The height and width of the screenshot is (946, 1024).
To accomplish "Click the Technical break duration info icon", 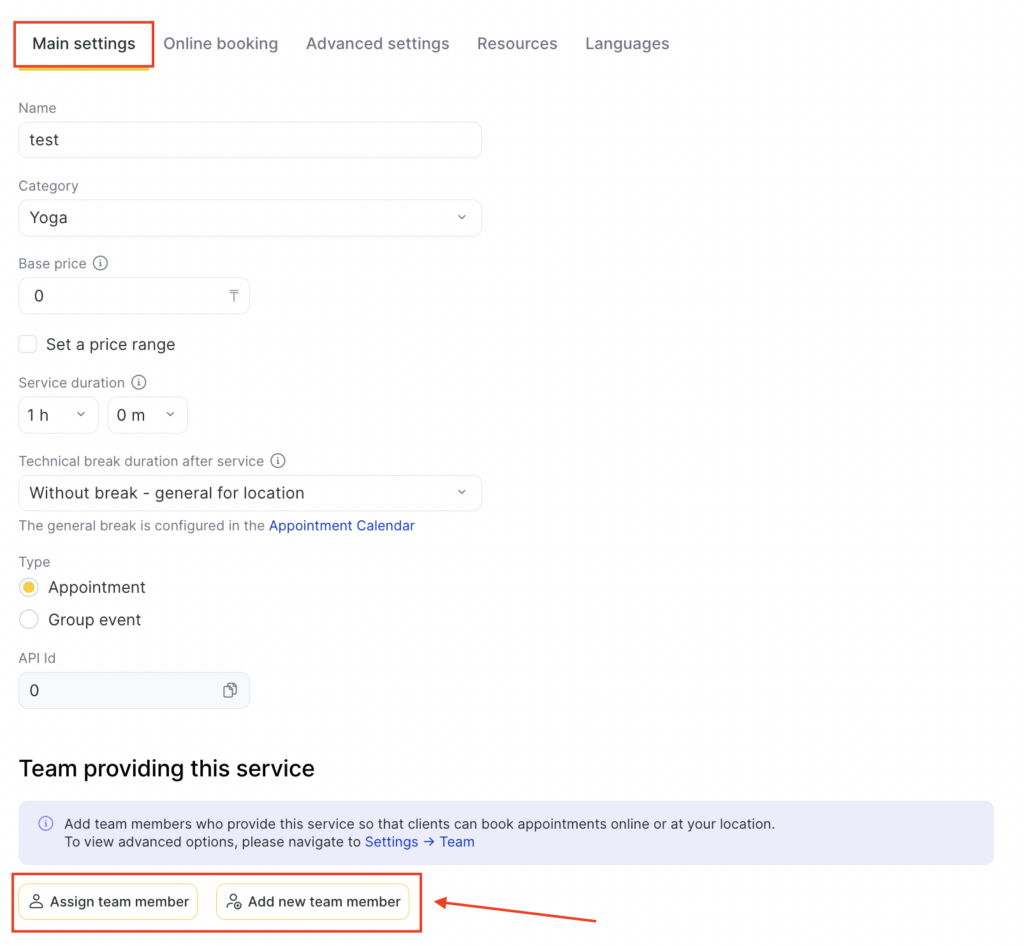I will click(x=278, y=461).
